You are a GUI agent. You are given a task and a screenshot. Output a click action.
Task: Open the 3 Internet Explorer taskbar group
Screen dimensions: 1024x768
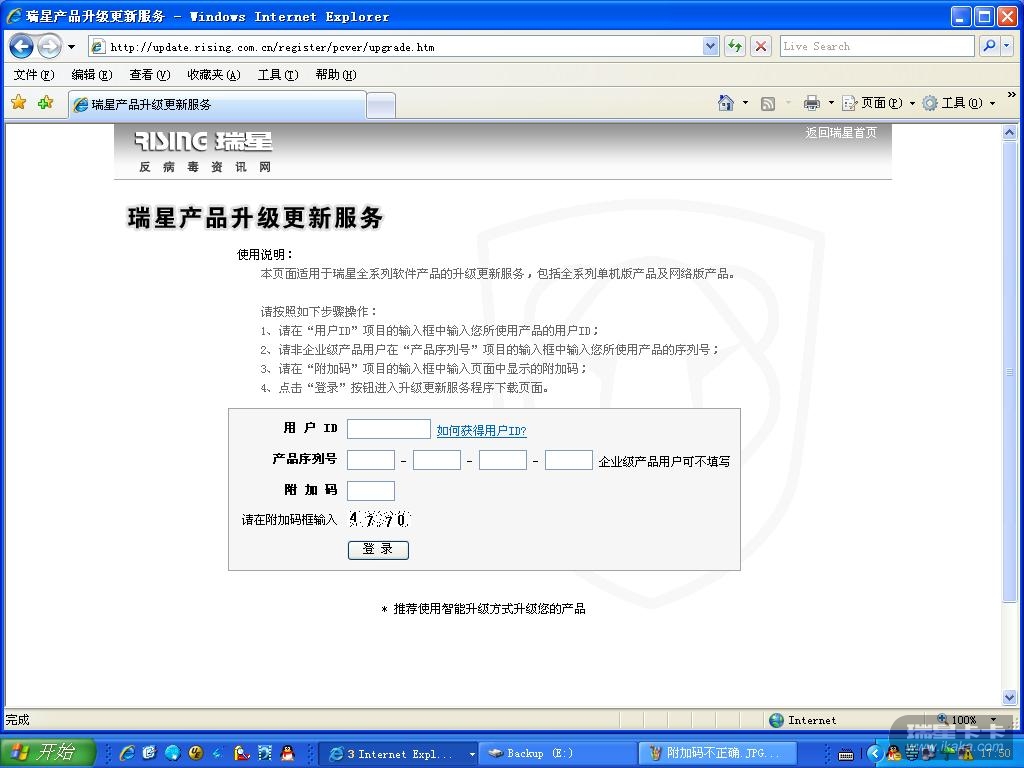[x=400, y=754]
